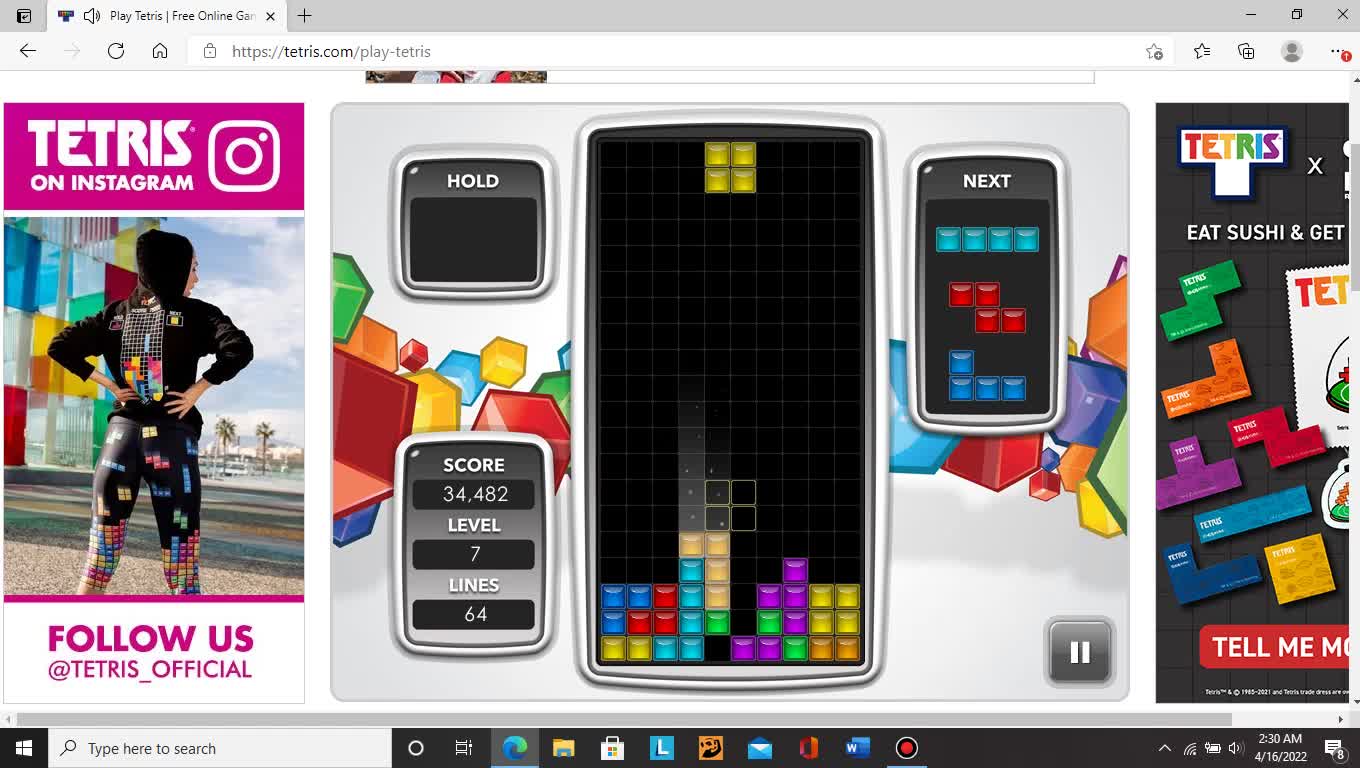Go back in the browser
This screenshot has height=768, width=1360.
pos(28,51)
